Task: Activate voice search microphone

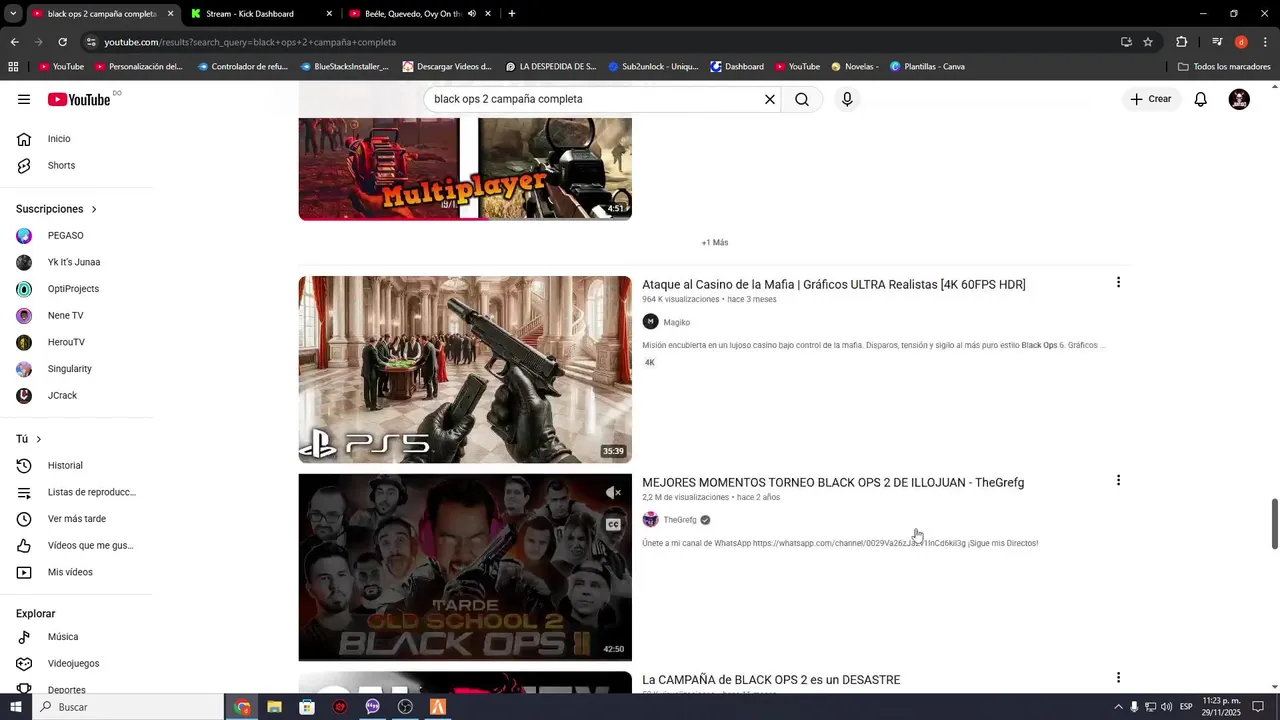Action: coord(847,99)
